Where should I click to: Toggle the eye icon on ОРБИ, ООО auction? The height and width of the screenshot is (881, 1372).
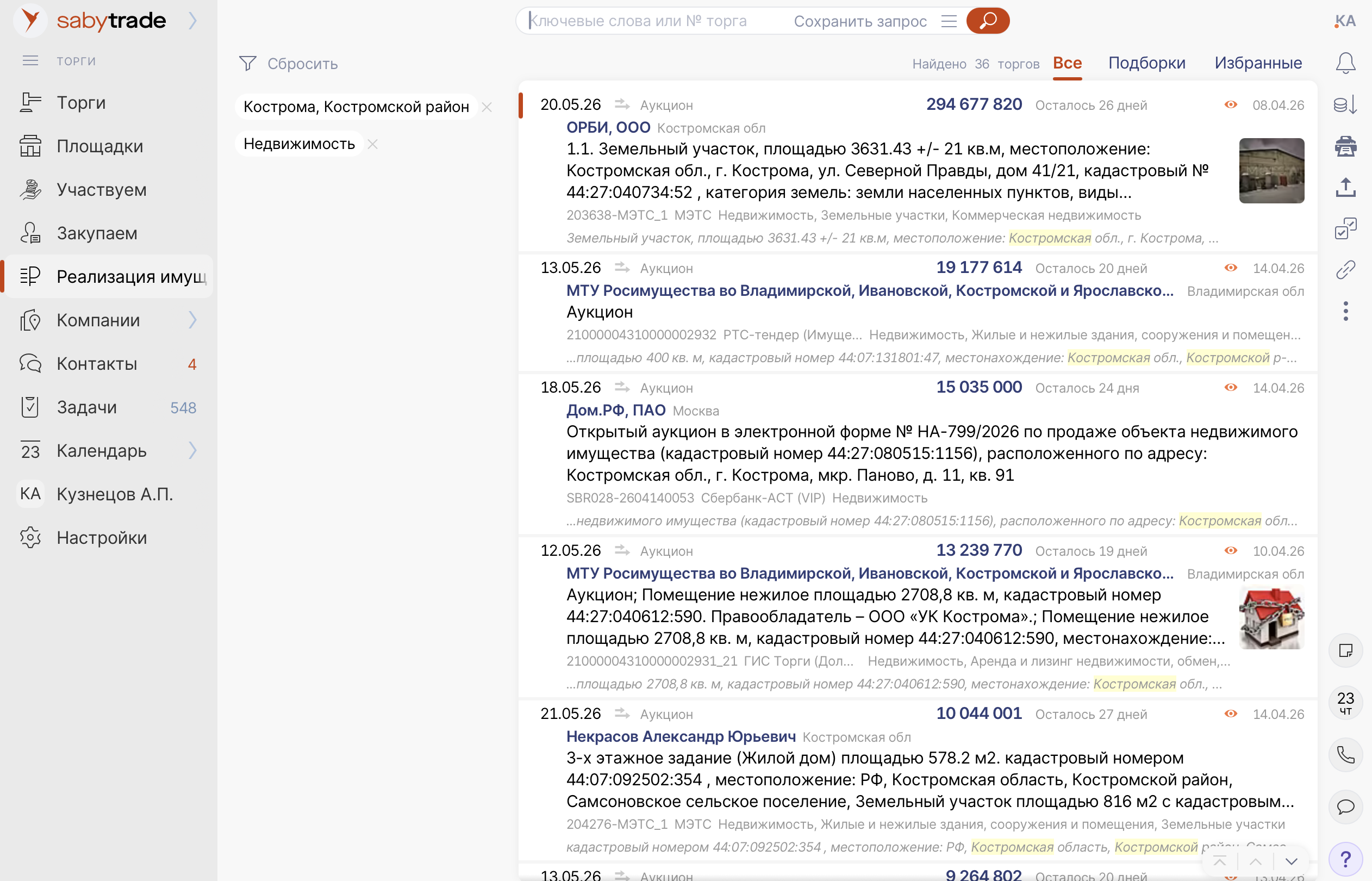1231,105
